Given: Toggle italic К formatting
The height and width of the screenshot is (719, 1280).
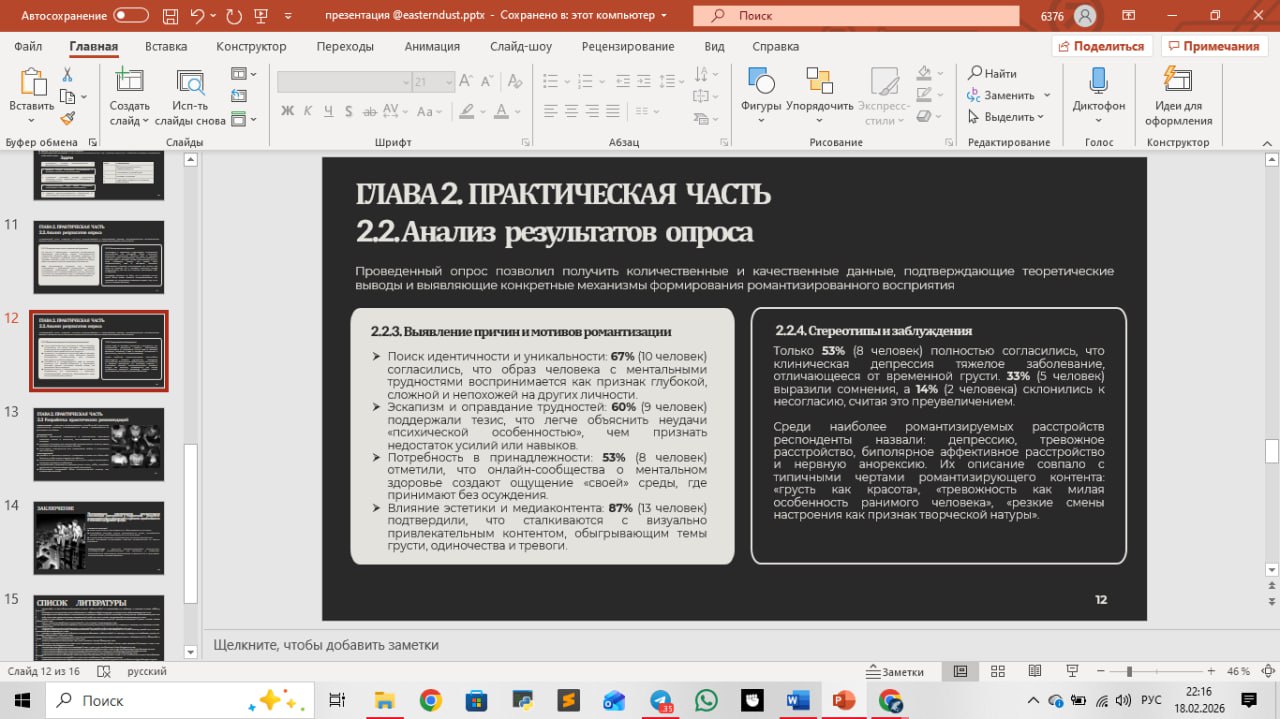Looking at the screenshot, I should (x=310, y=110).
